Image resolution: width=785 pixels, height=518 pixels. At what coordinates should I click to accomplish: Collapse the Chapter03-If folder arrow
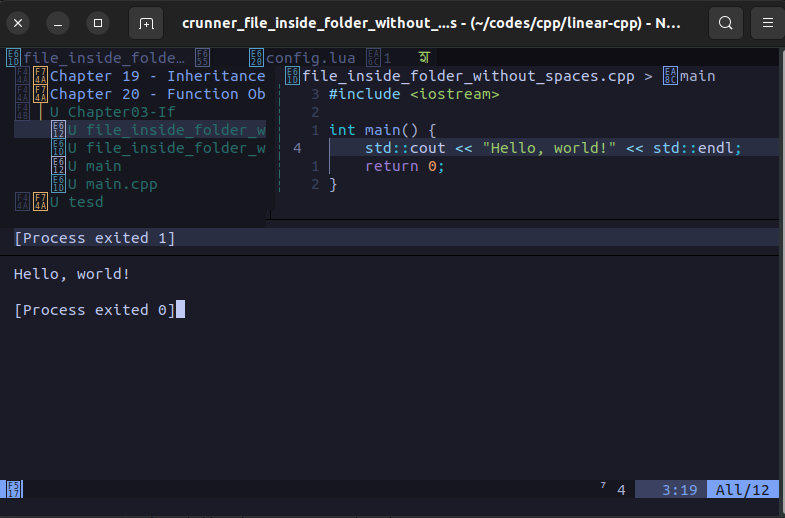click(23, 112)
